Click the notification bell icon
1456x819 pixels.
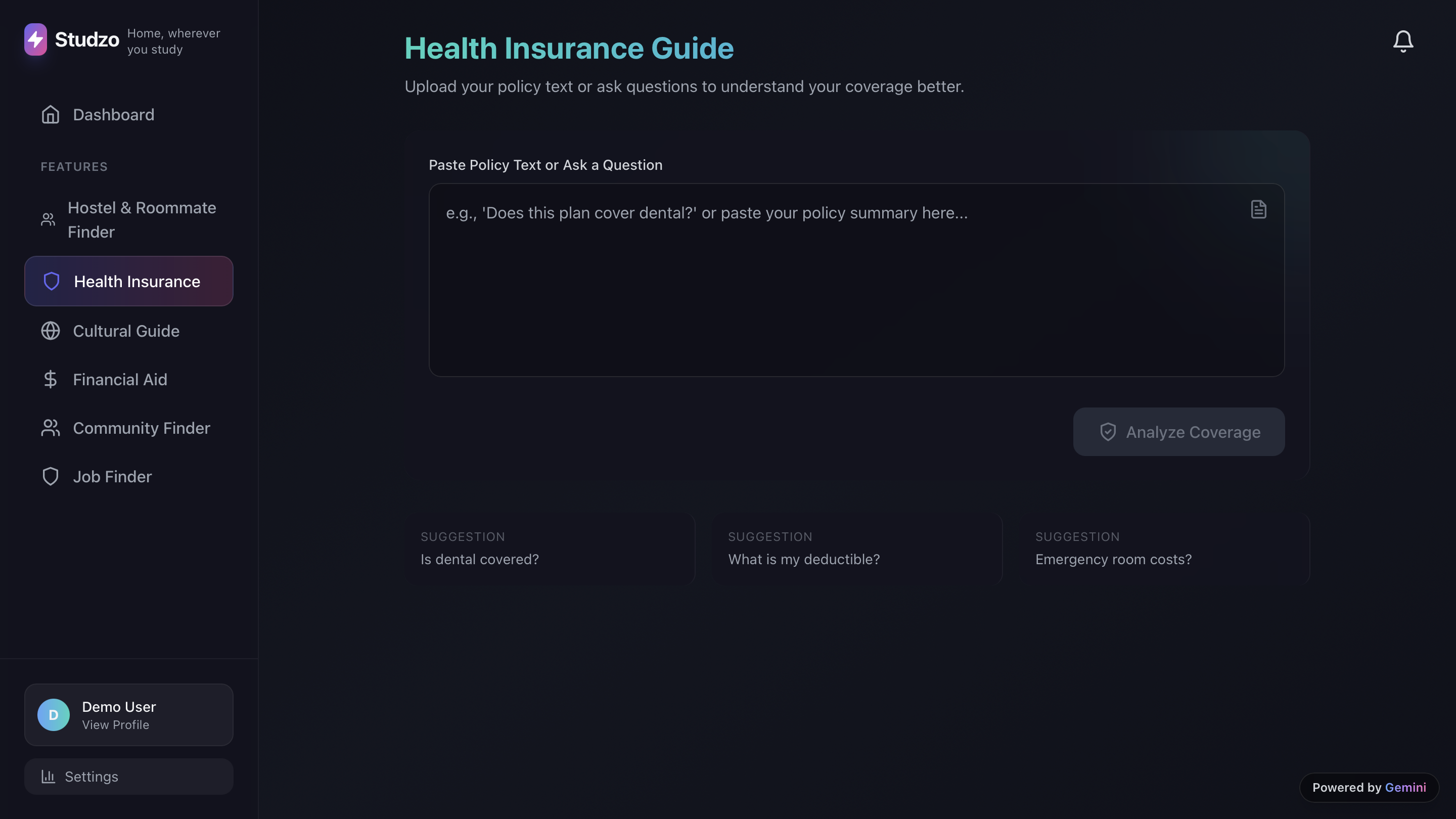[x=1403, y=41]
